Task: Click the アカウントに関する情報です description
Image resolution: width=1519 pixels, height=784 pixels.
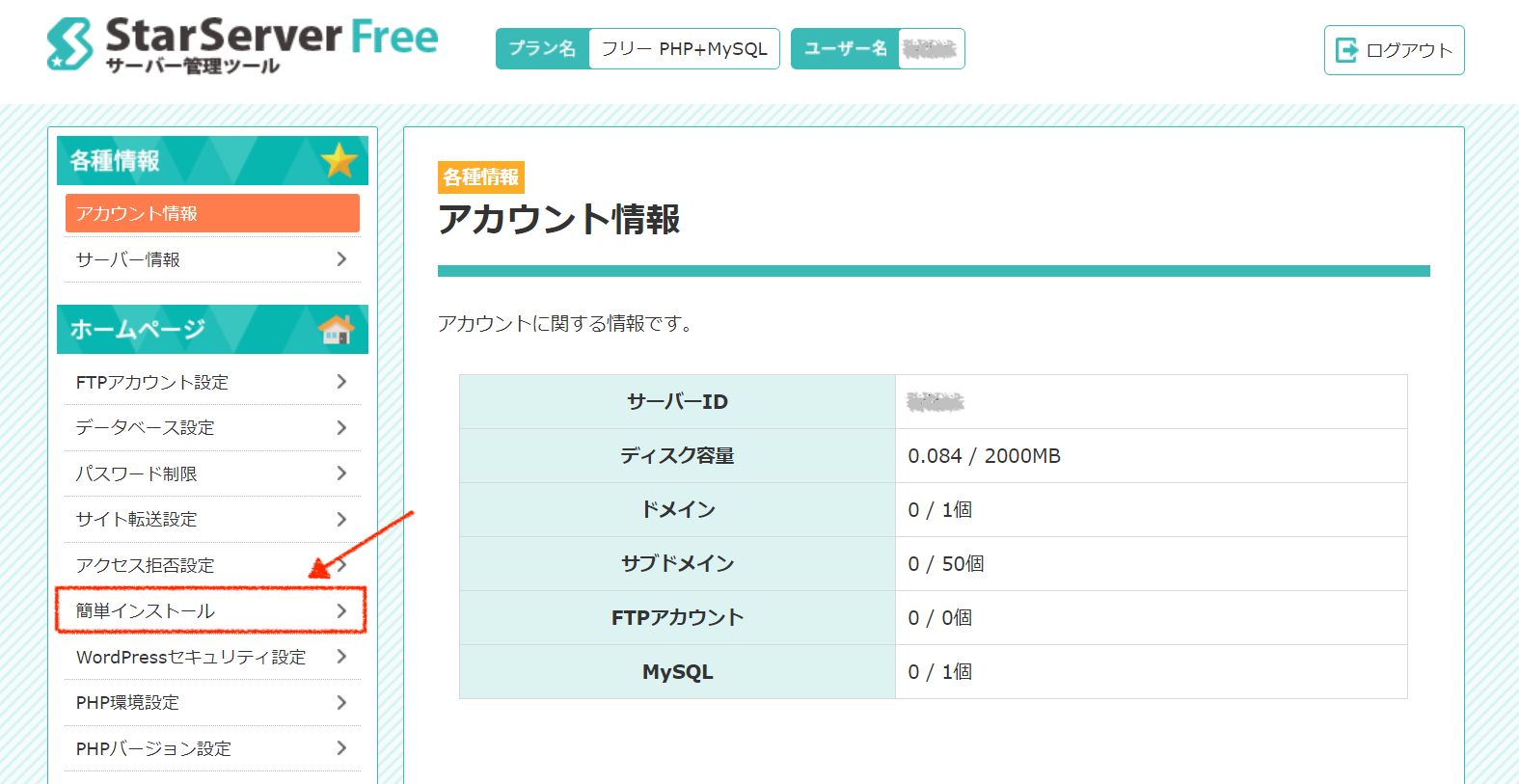Action: [x=565, y=323]
